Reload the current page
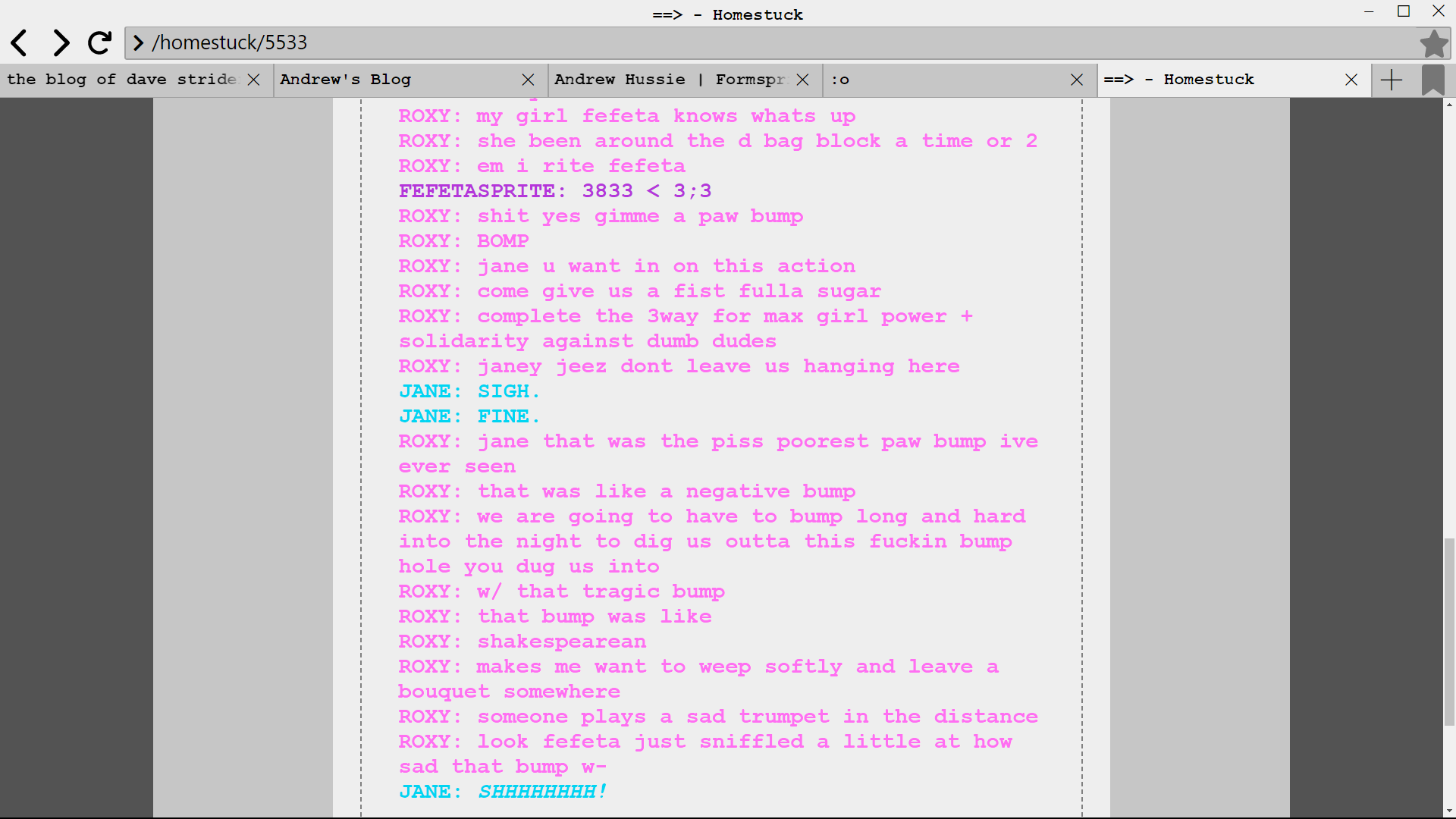This screenshot has width=1456, height=819. coord(99,43)
